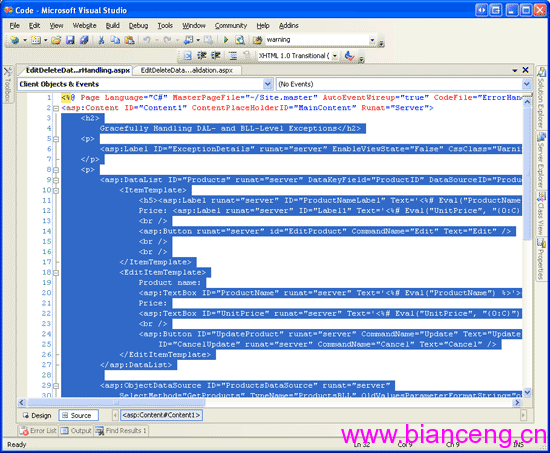Switch to the EditDeleteData...alidation.aspx tab
The width and height of the screenshot is (550, 453).
[187, 71]
